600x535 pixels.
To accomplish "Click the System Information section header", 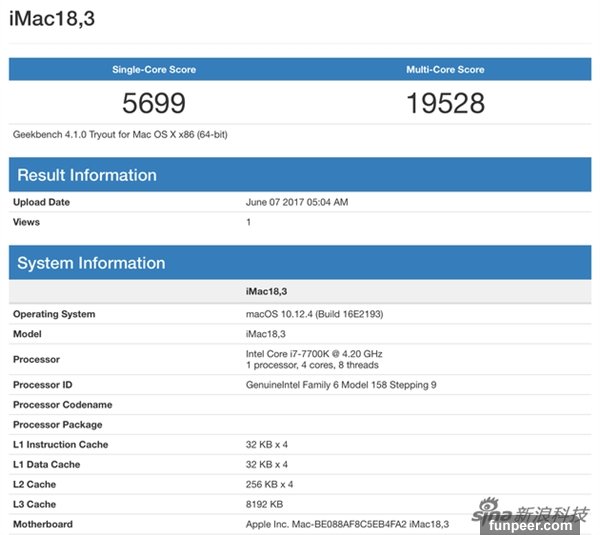I will (91, 263).
